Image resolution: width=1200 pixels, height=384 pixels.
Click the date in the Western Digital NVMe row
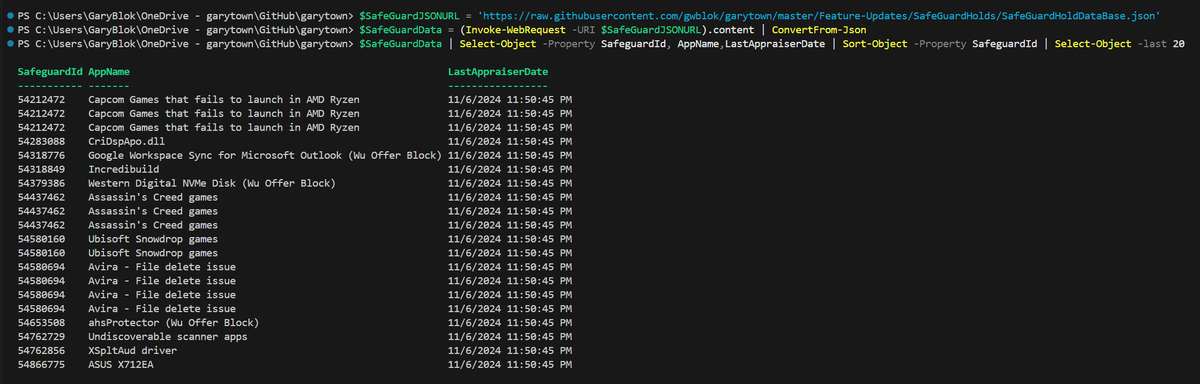(511, 184)
